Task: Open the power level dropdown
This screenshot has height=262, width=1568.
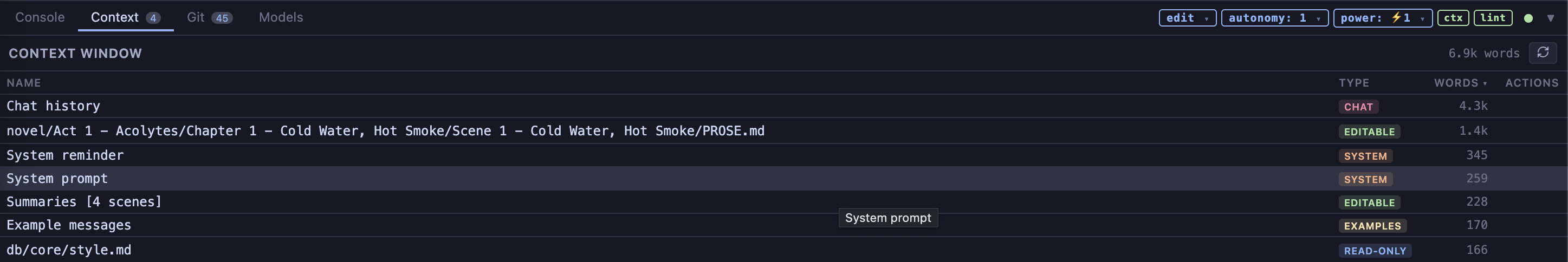Action: pyautogui.click(x=1382, y=18)
